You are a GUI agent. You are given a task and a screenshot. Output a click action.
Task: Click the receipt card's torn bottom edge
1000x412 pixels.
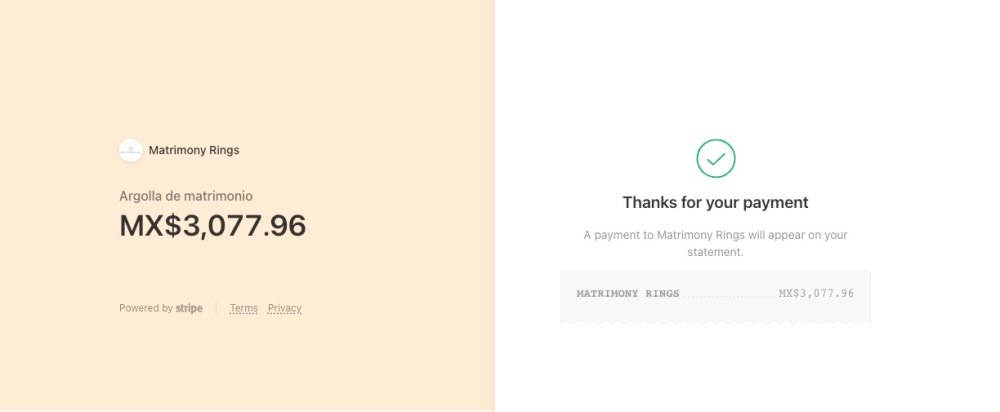[715, 323]
